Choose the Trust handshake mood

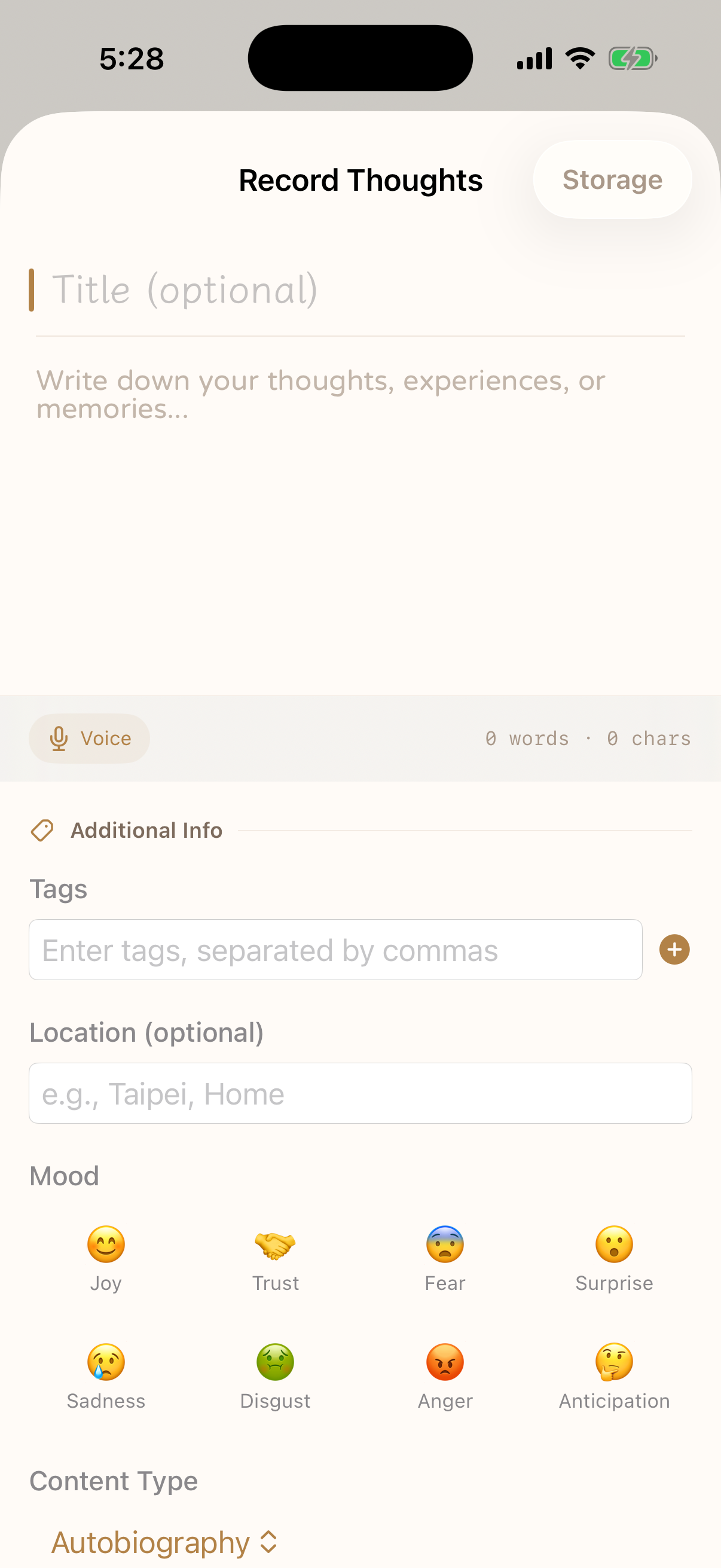click(x=275, y=1245)
